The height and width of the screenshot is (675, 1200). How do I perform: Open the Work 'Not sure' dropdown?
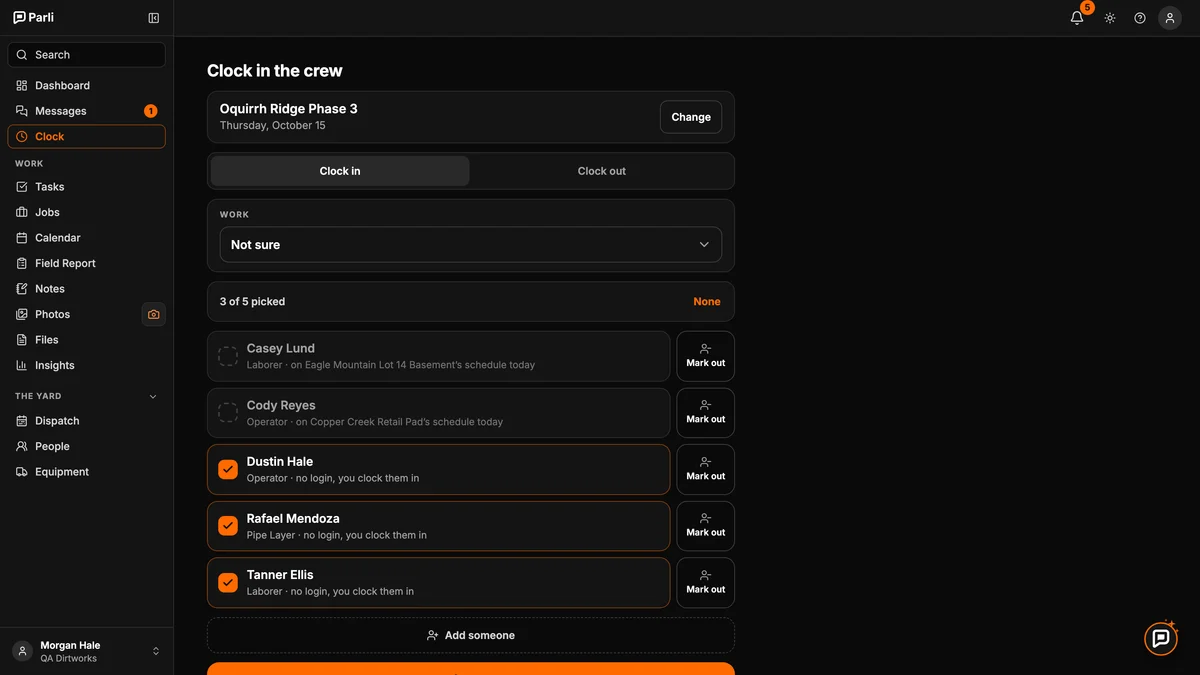tap(471, 245)
